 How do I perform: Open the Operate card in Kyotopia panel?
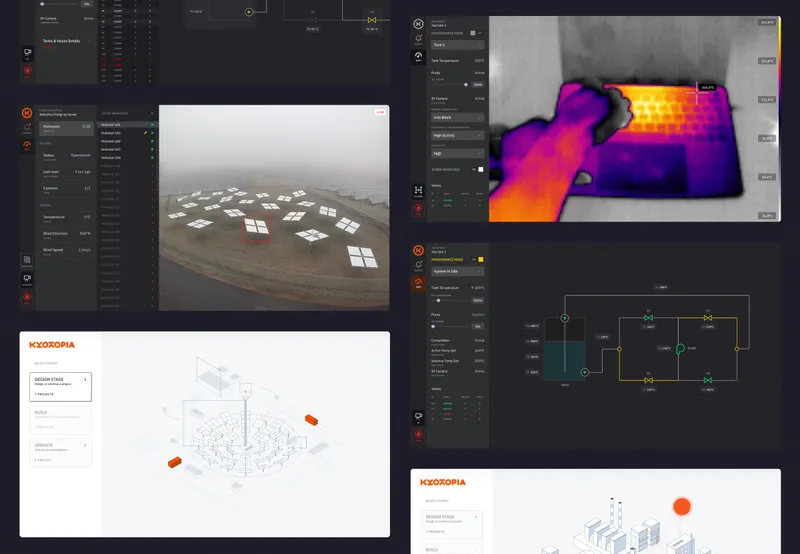click(60, 452)
